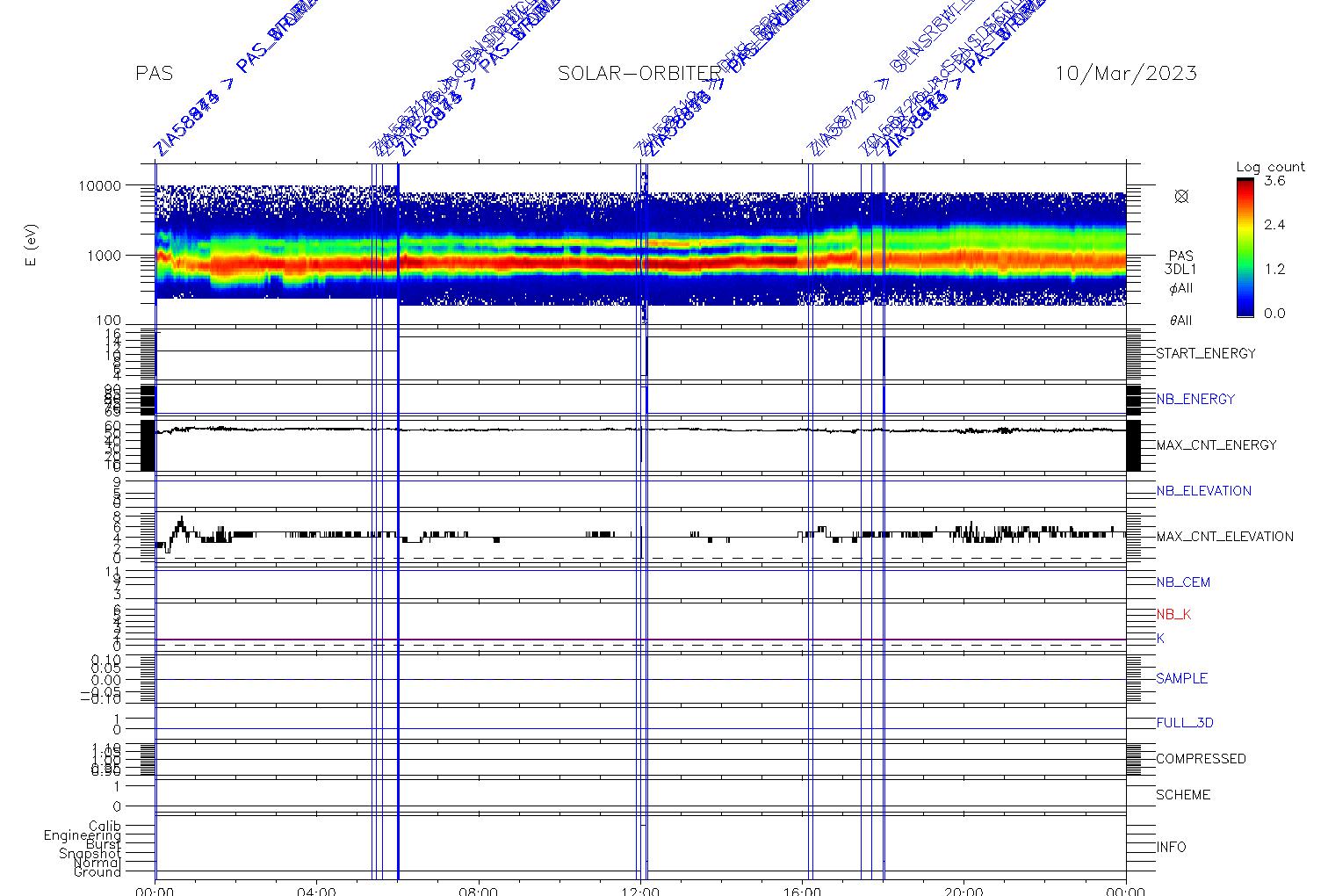
Task: Click the INFO panel label
Action: click(1171, 848)
